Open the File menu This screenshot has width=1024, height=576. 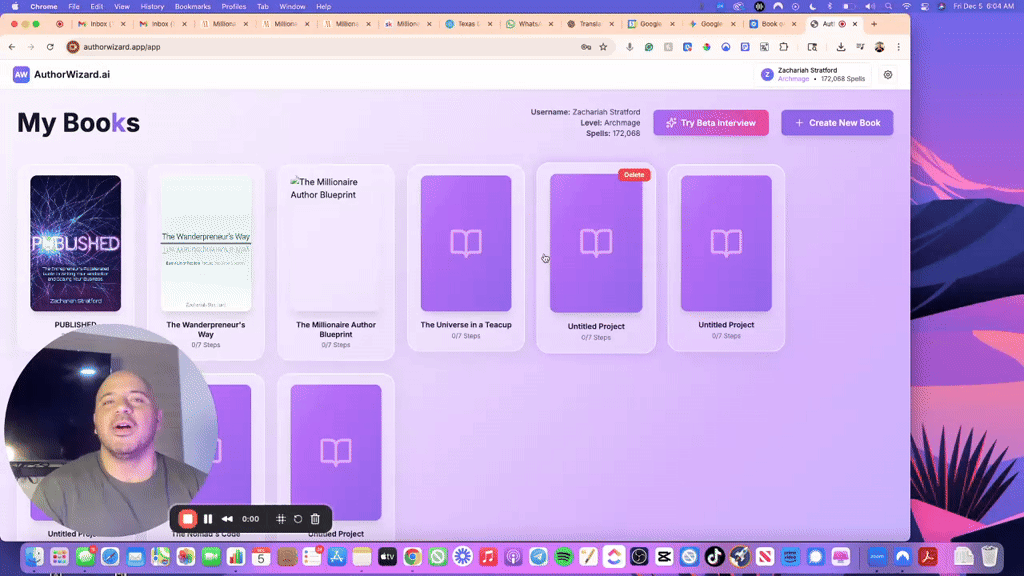[74, 7]
